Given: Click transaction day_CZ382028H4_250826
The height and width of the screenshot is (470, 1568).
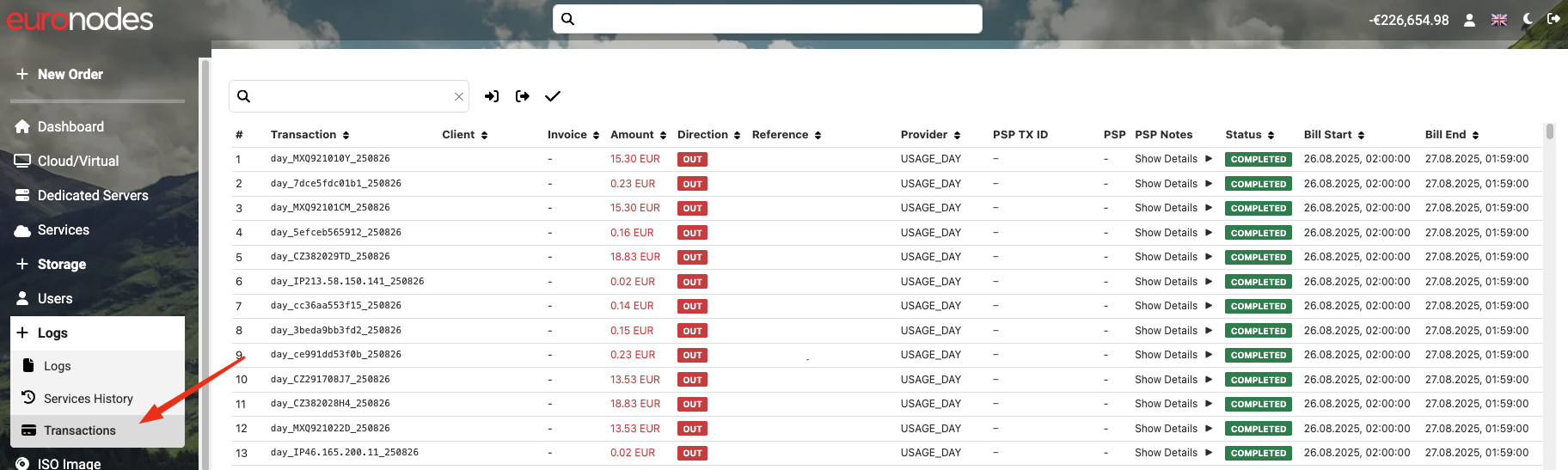Looking at the screenshot, I should pos(330,404).
